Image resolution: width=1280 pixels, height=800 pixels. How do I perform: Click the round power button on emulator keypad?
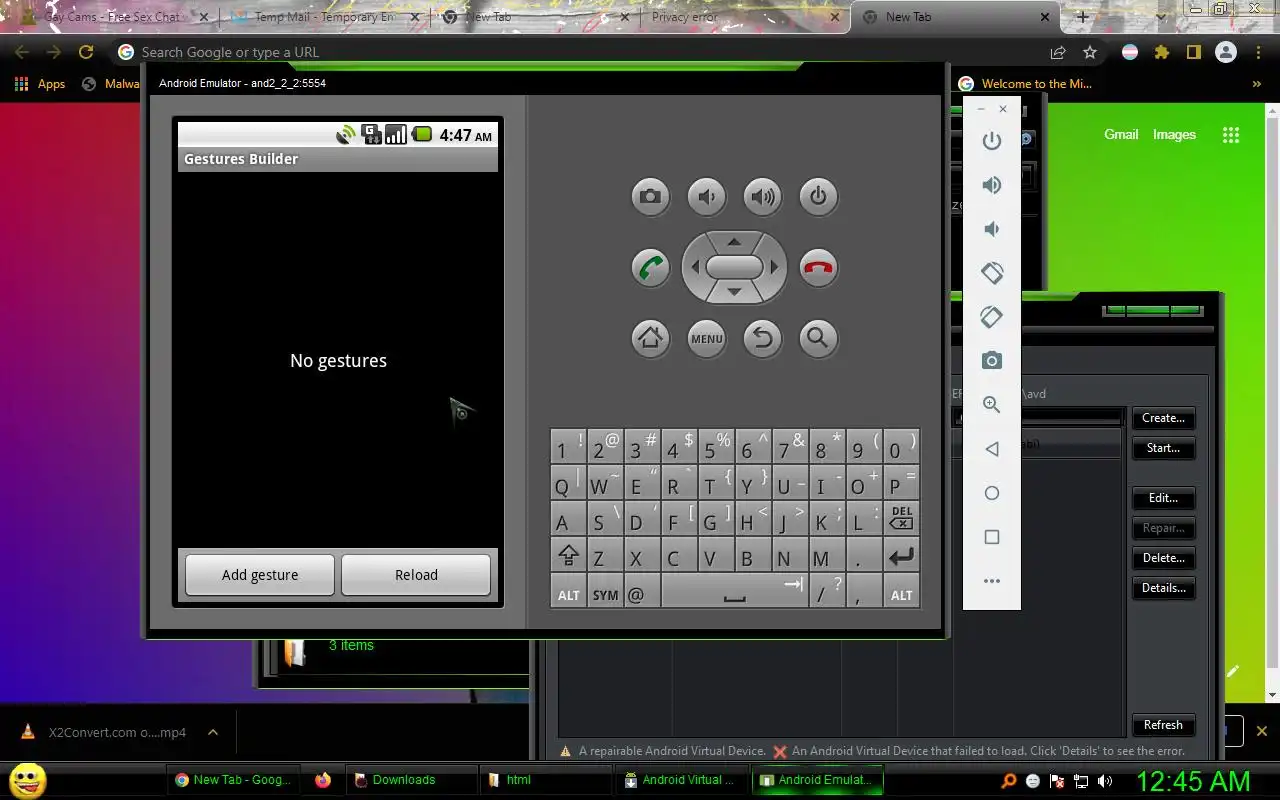(818, 196)
